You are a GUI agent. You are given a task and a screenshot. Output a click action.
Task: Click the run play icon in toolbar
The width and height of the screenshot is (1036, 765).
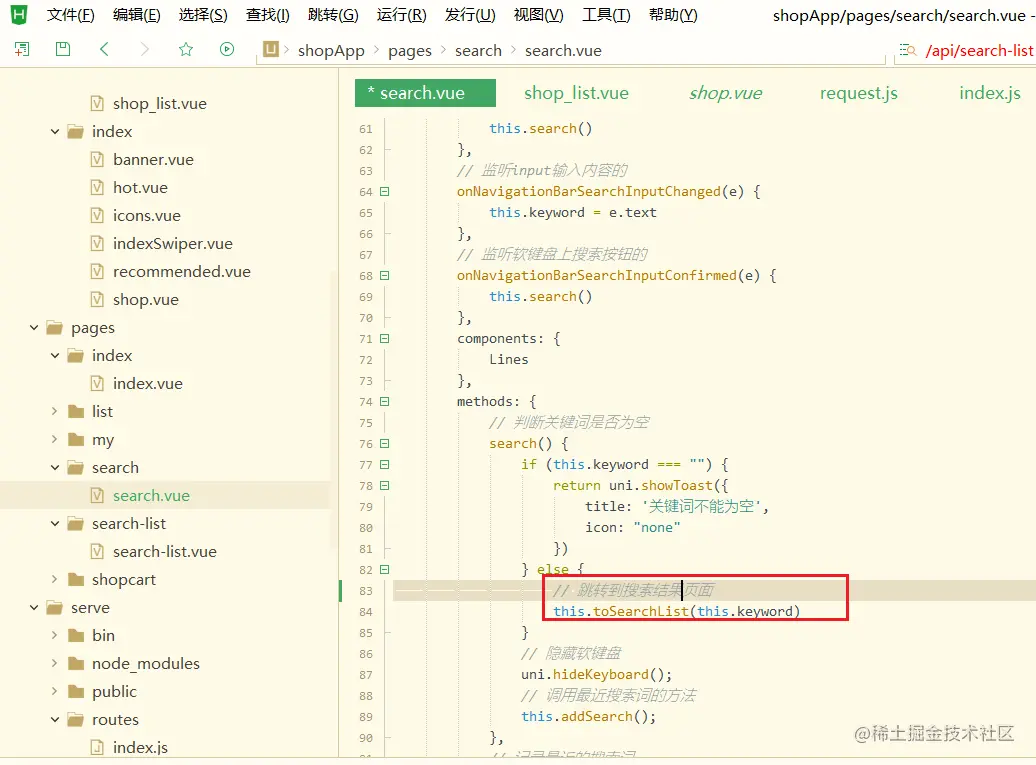pos(227,49)
